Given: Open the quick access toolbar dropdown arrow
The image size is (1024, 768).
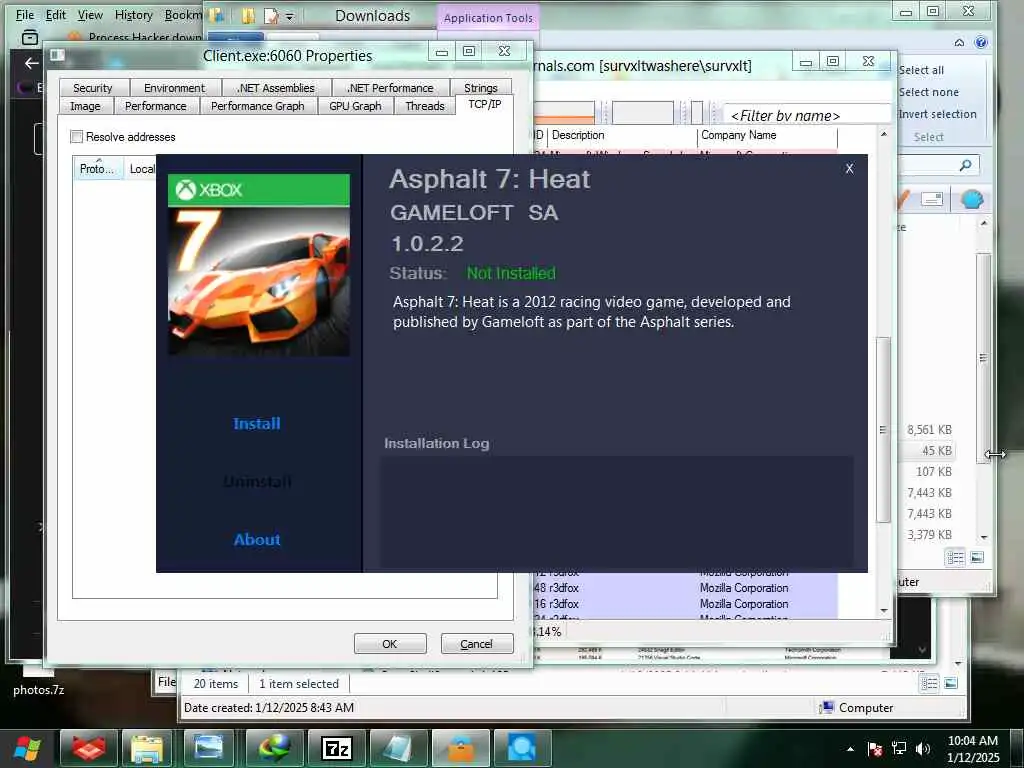Looking at the screenshot, I should coord(290,16).
